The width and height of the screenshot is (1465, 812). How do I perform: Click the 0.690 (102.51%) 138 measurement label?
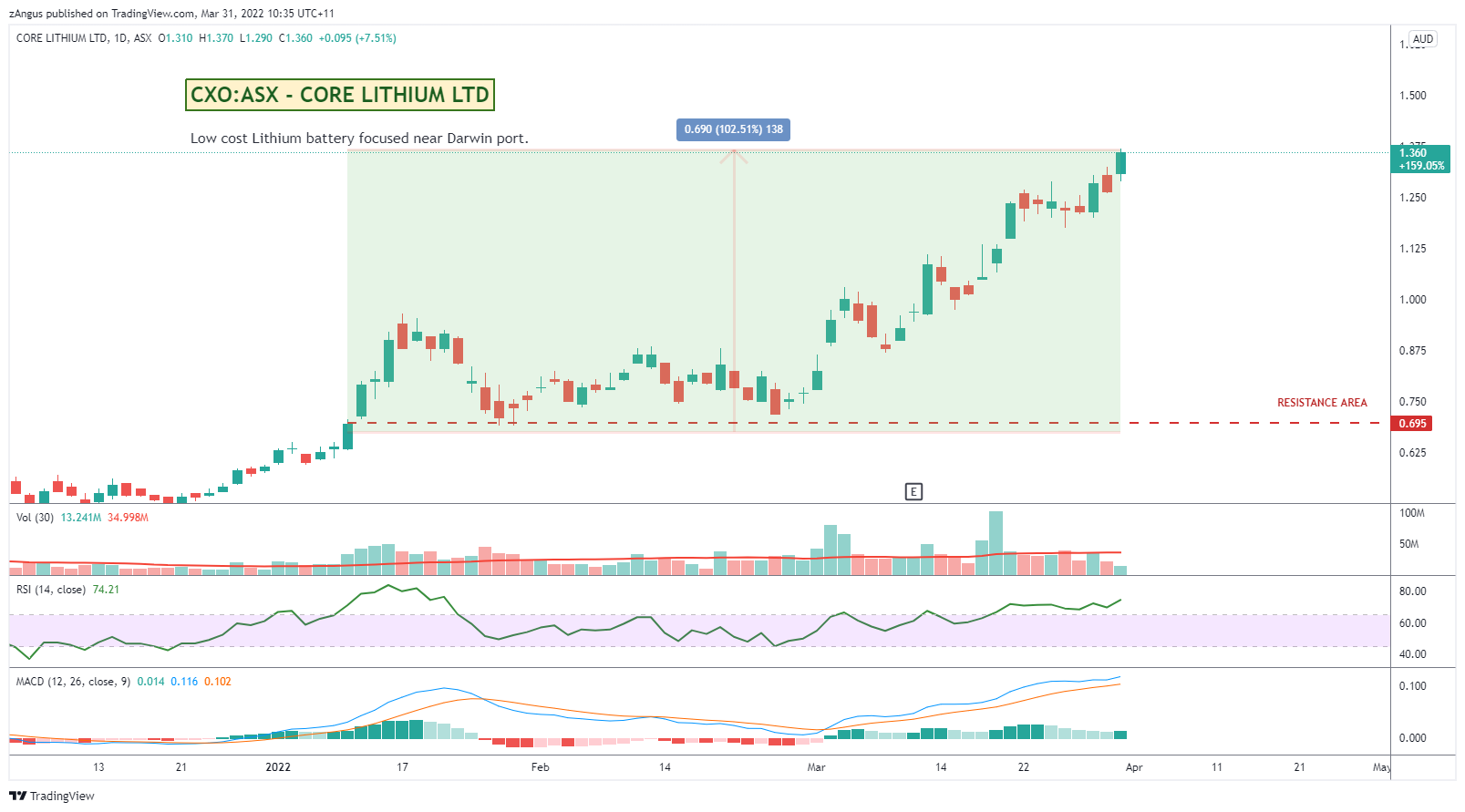click(x=734, y=129)
